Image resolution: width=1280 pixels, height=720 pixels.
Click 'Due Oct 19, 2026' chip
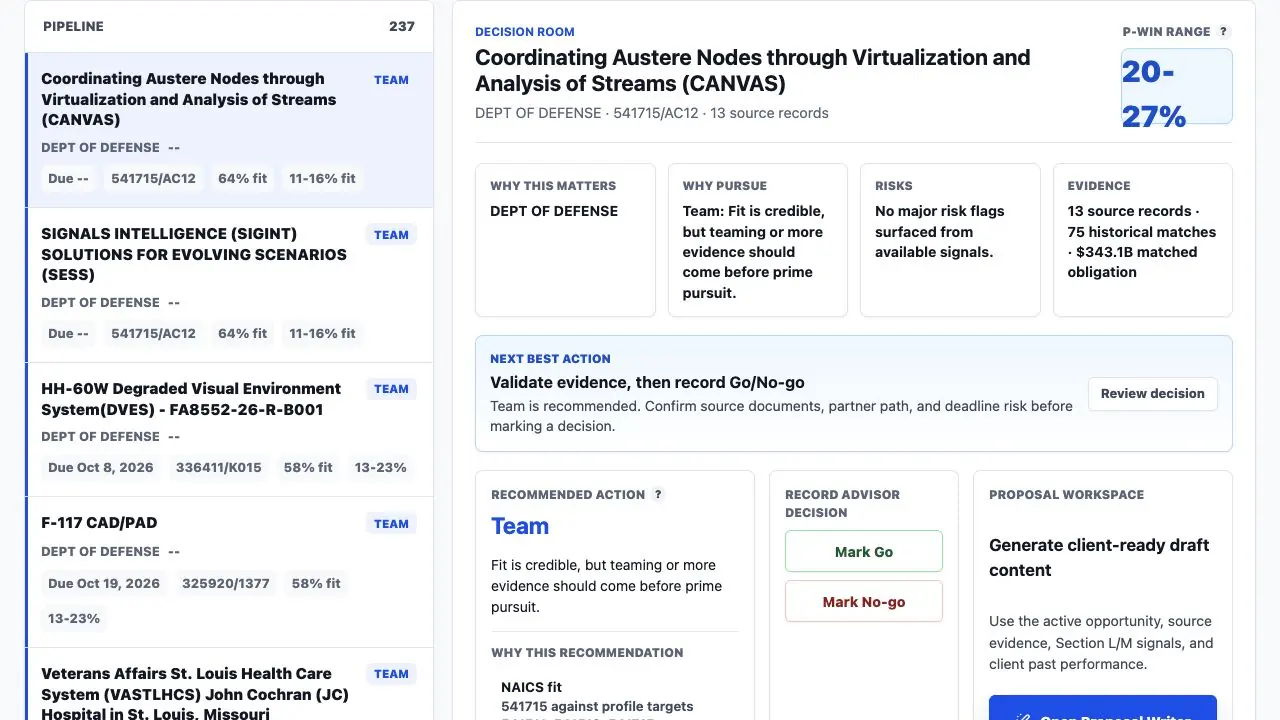pyautogui.click(x=104, y=583)
